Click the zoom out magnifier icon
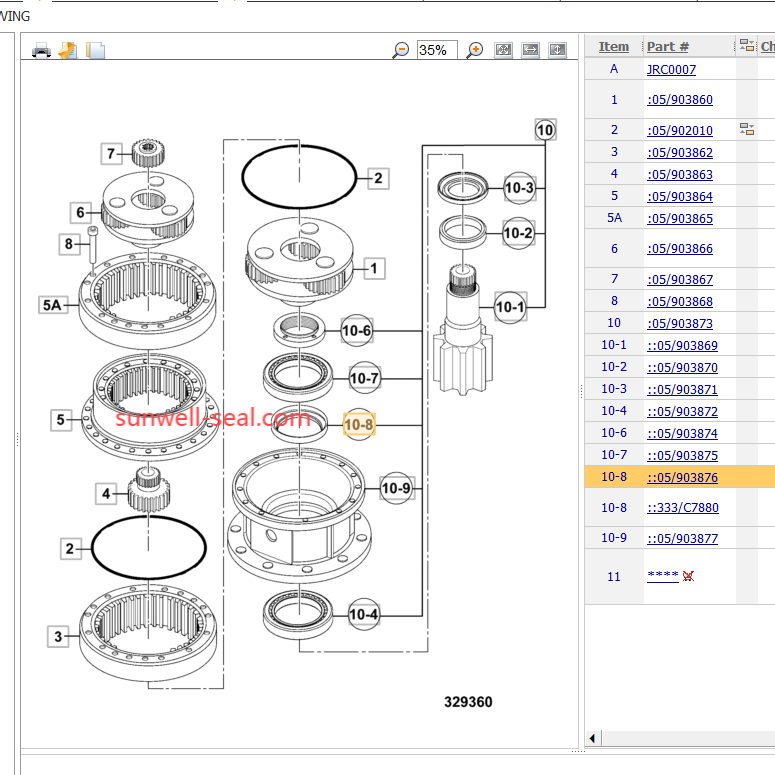This screenshot has height=775, width=775. point(401,50)
